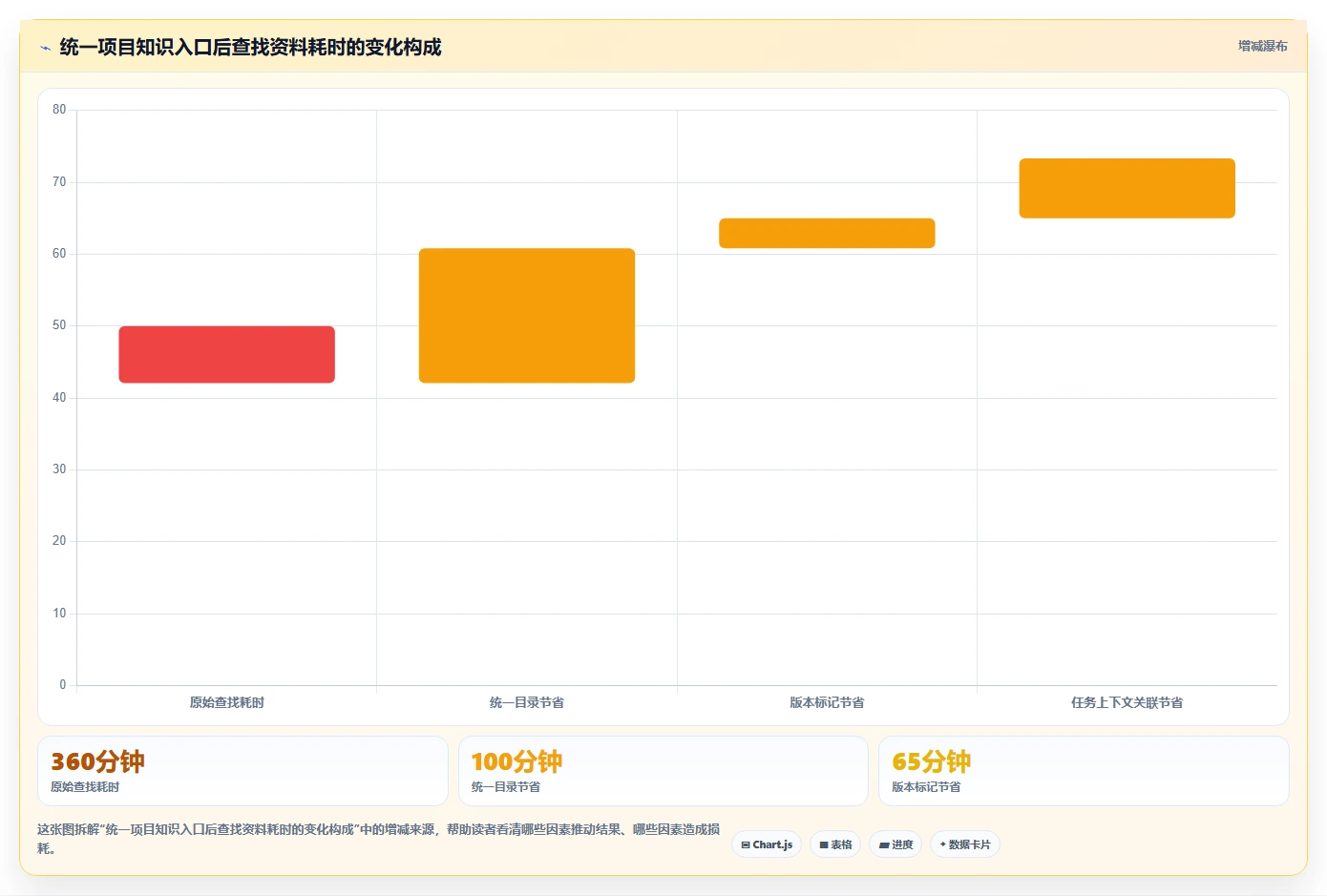This screenshot has width=1327, height=896.
Task: Click the orange 任务上下文关联节省 bar
Action: click(1127, 188)
